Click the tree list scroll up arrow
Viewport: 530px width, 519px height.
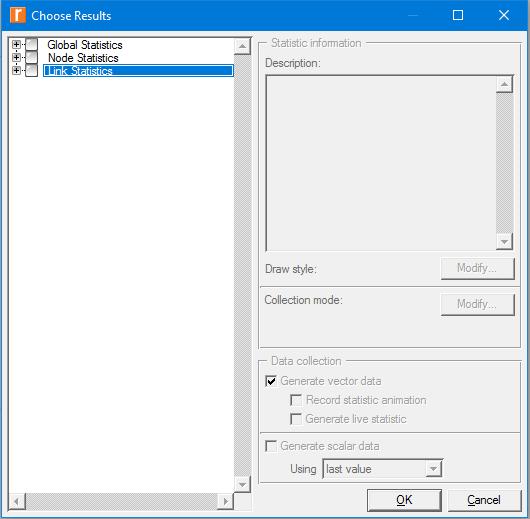[242, 46]
